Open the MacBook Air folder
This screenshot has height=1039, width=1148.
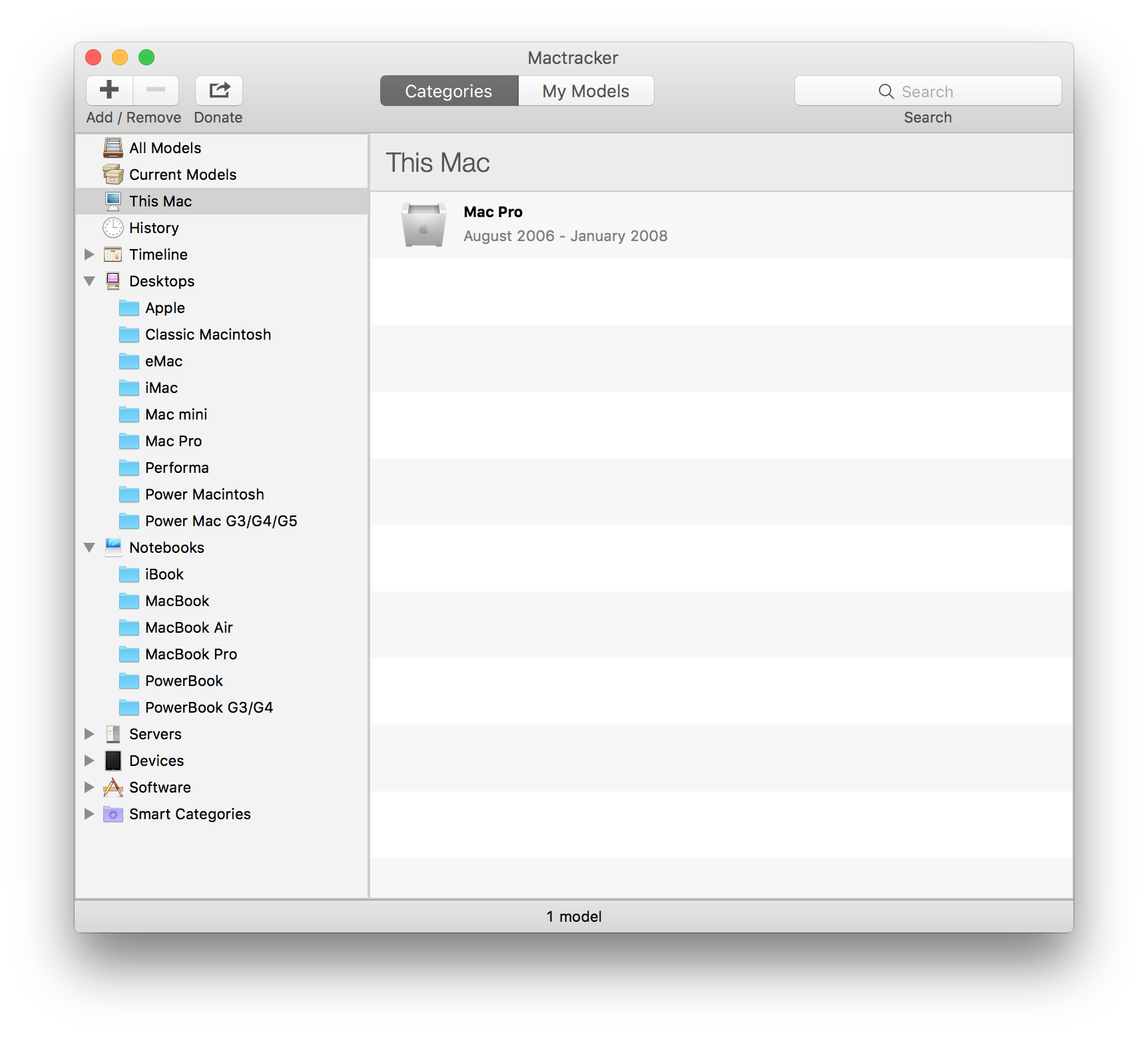pos(188,627)
